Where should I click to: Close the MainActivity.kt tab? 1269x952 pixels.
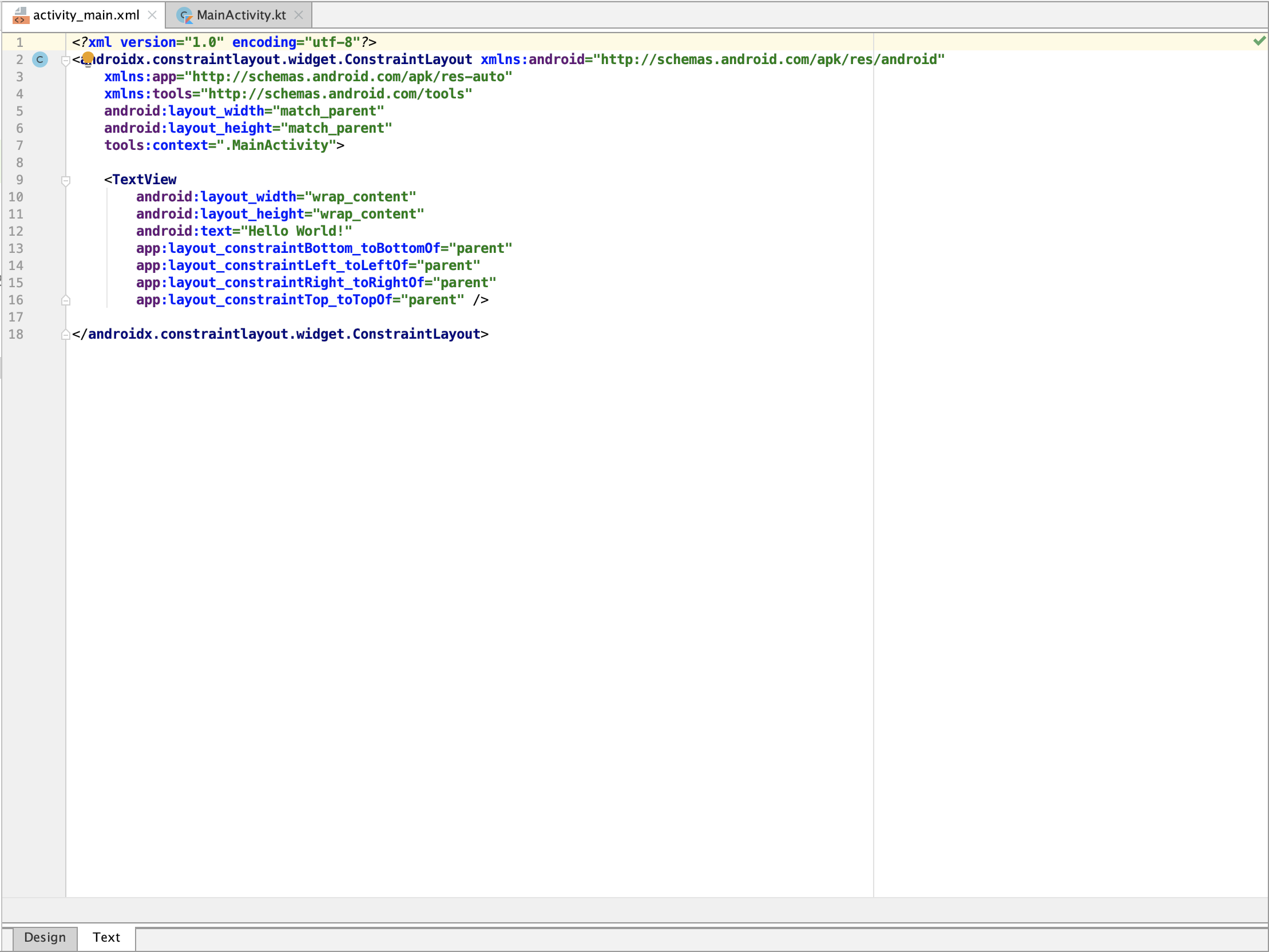(x=298, y=15)
